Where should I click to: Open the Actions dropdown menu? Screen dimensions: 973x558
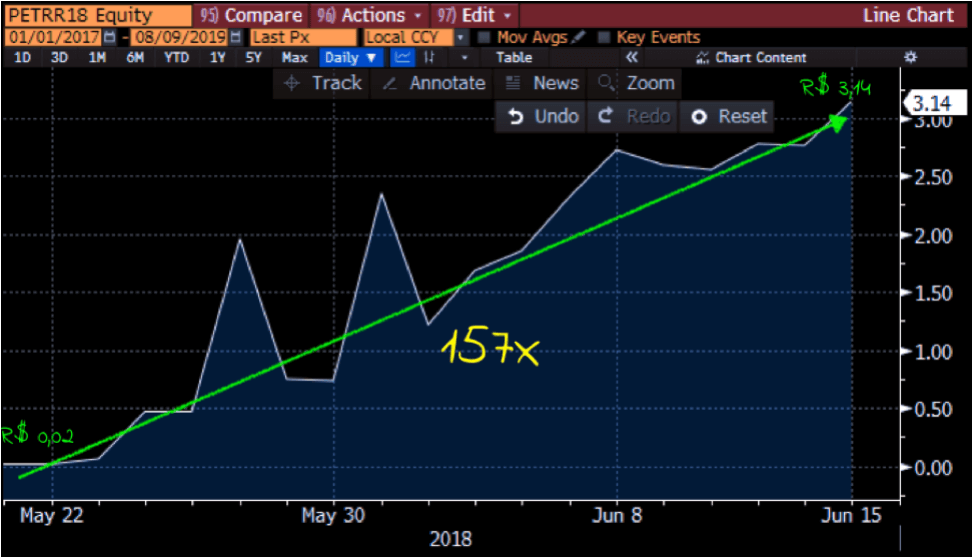point(368,15)
